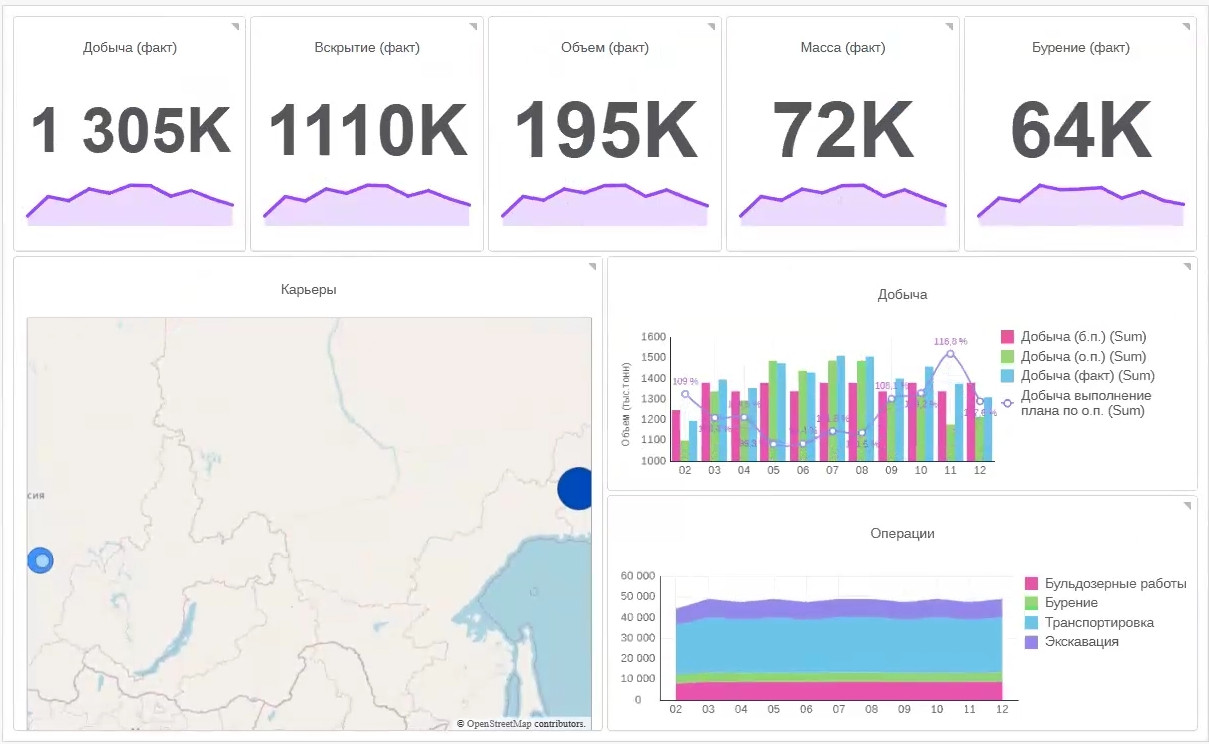This screenshot has width=1209, height=744.
Task: Open corner menu of Операции chart widget
Action: tap(1187, 506)
